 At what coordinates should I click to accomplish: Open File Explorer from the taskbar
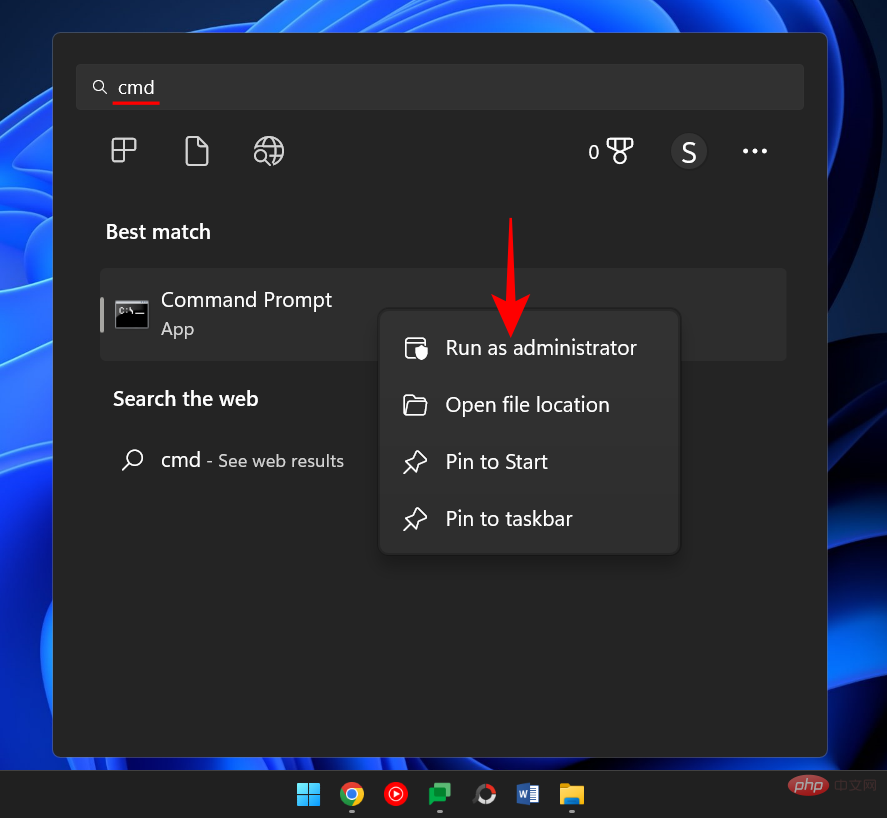(x=571, y=795)
